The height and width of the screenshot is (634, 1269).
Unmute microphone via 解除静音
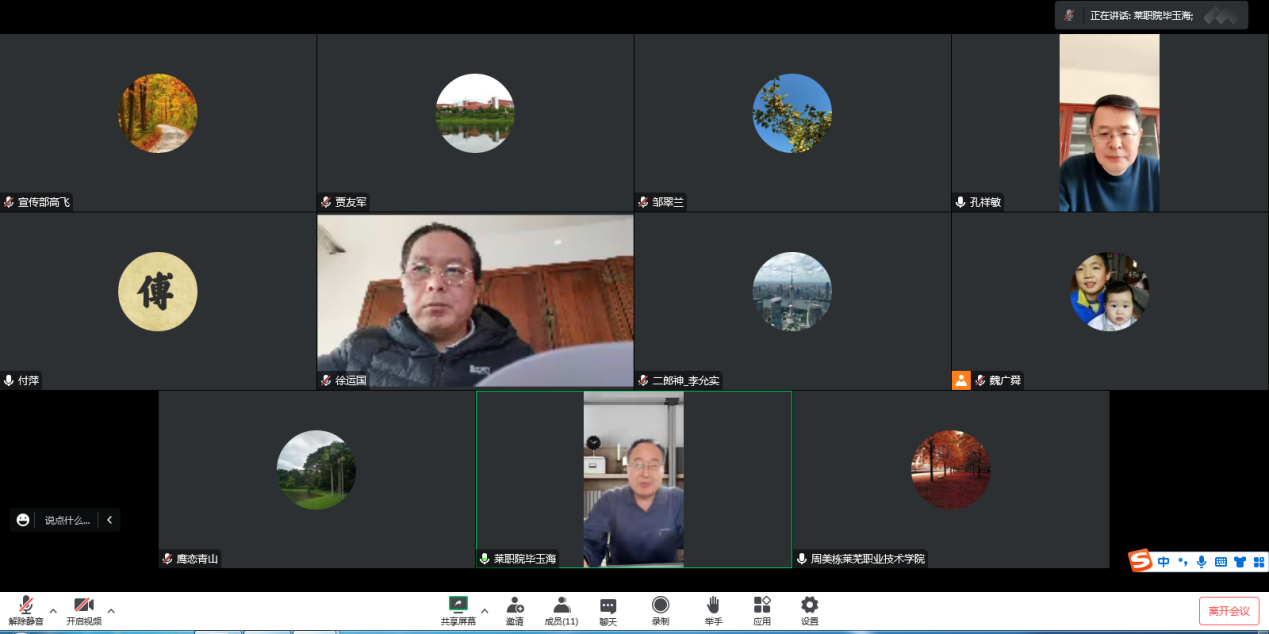click(x=26, y=606)
